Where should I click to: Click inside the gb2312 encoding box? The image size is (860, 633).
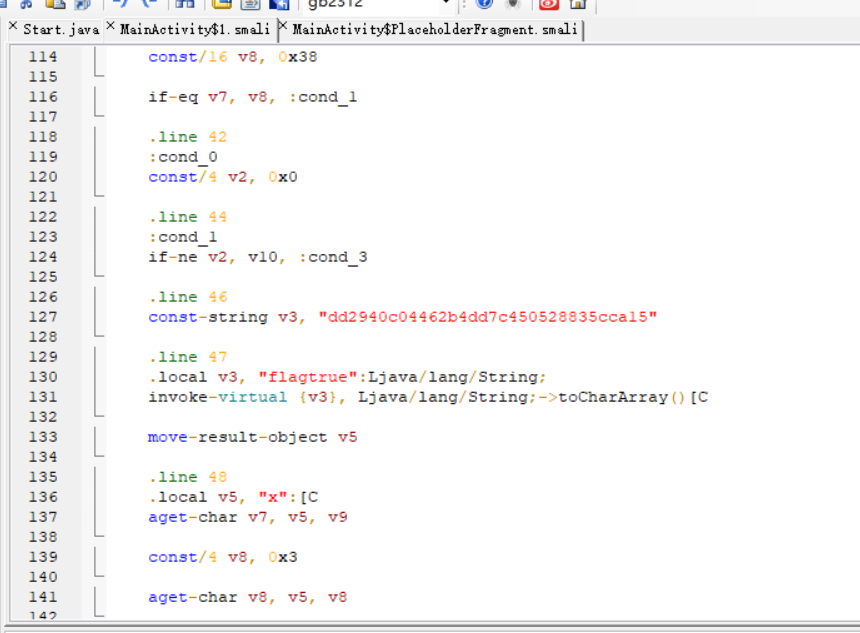tap(370, 4)
